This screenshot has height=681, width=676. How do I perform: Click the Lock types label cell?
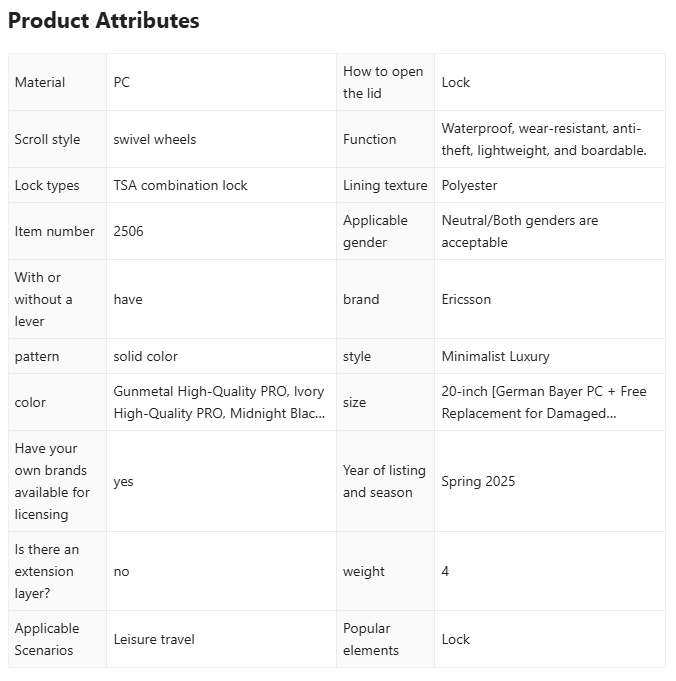click(57, 185)
